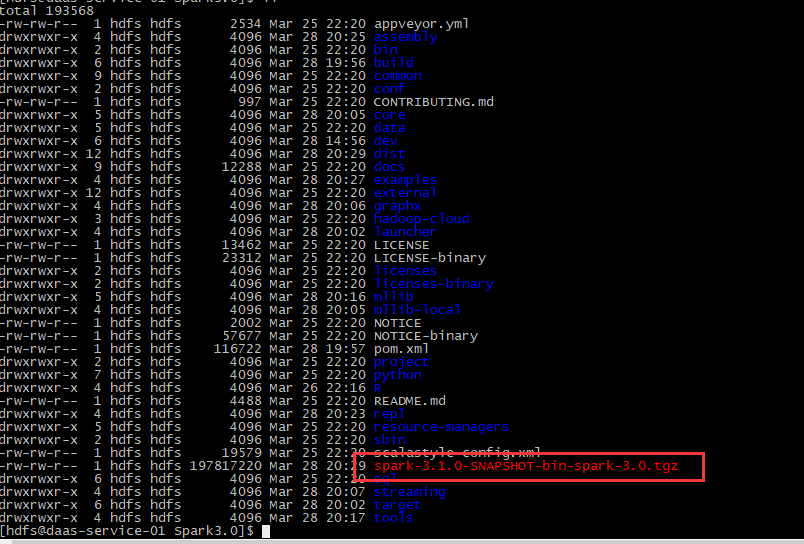Click the shell prompt hdfs@daas-service-01
Viewport: 804px width, 544px height.
pyautogui.click(x=86, y=531)
